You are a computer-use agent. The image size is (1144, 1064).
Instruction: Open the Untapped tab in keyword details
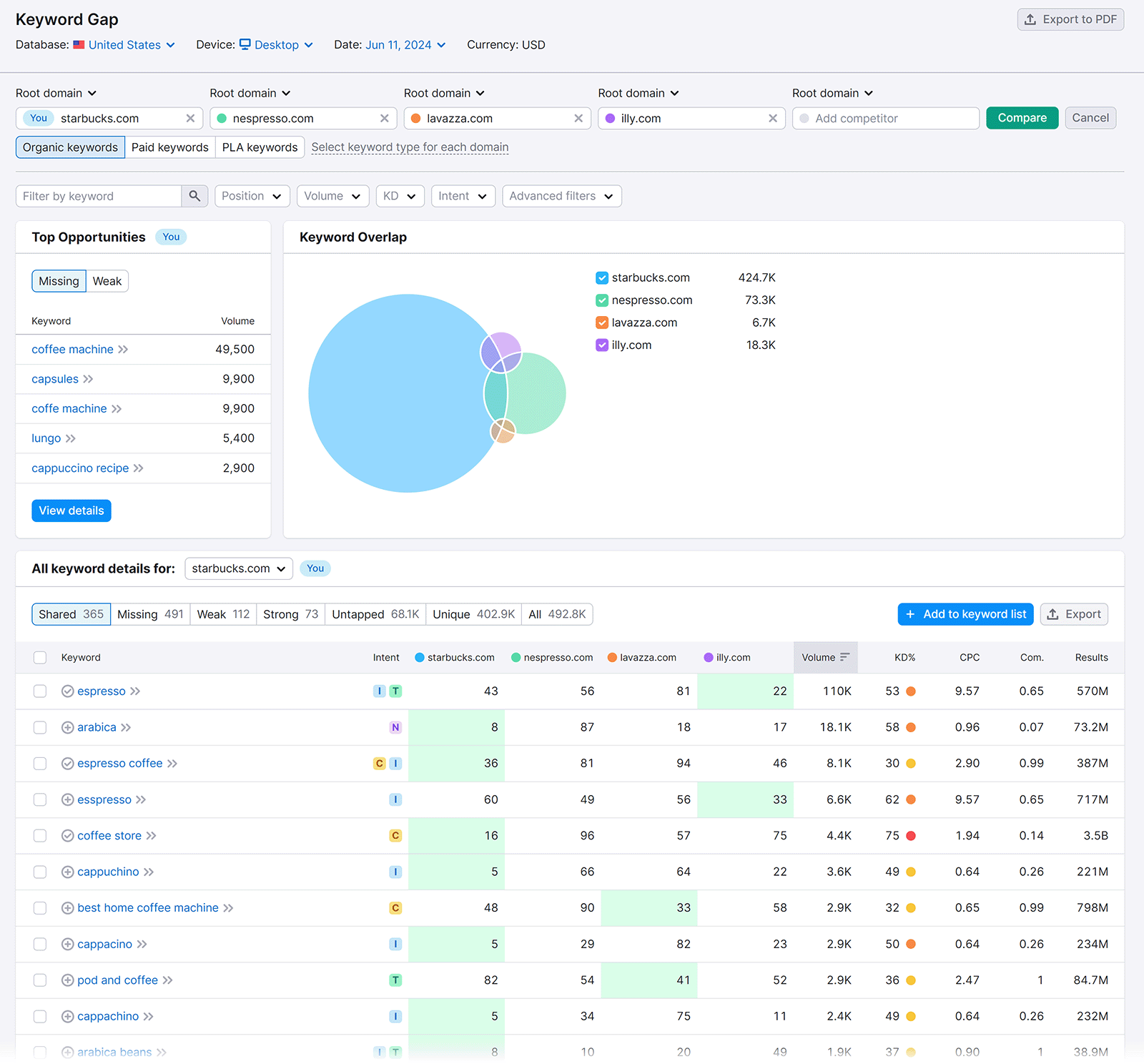(x=375, y=614)
